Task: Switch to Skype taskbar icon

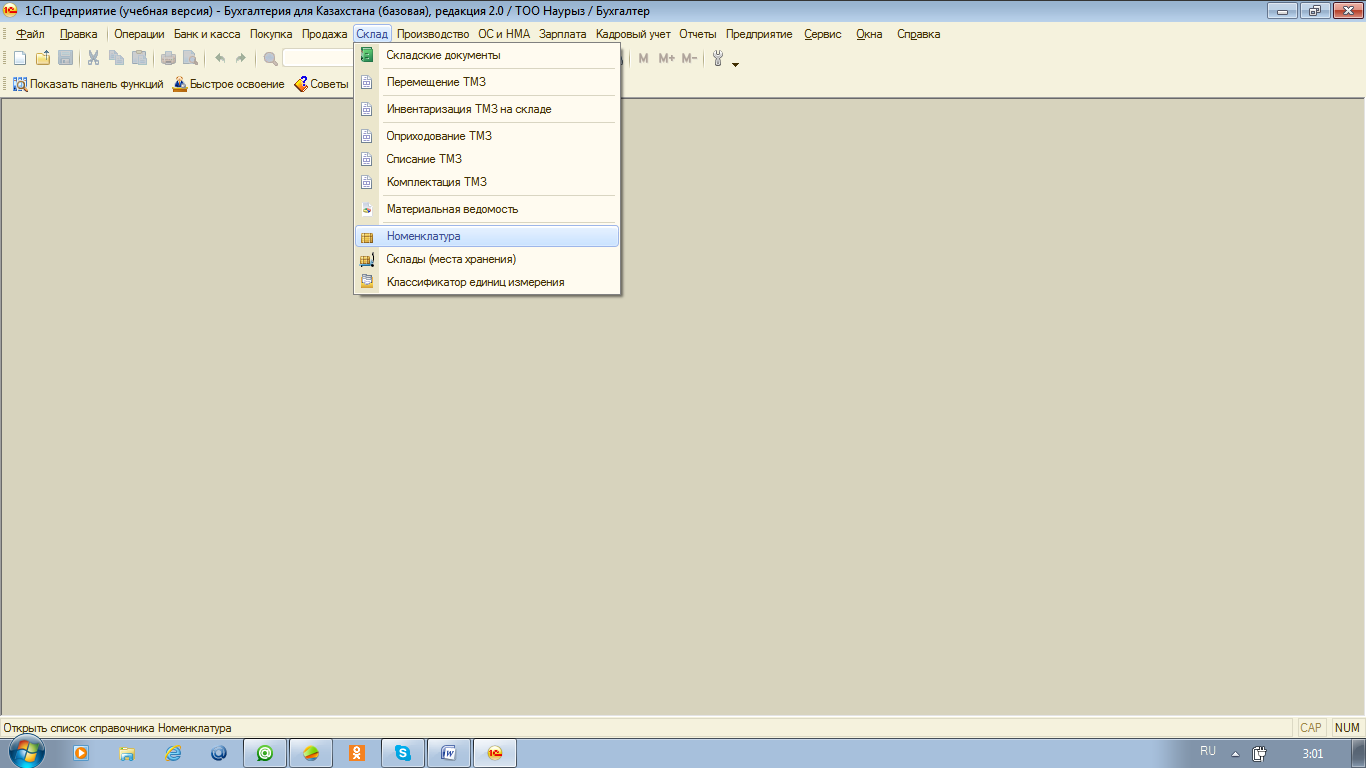Action: pos(403,753)
